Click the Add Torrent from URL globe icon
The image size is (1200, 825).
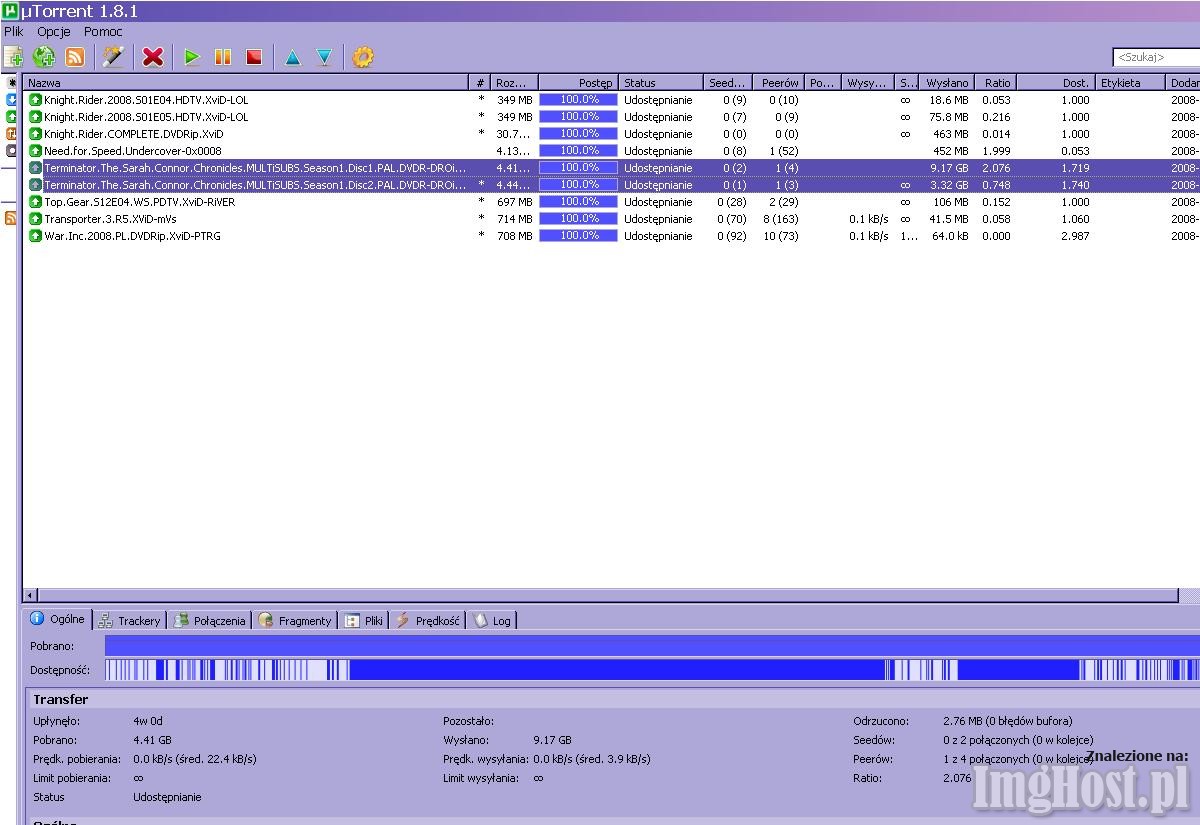coord(44,57)
